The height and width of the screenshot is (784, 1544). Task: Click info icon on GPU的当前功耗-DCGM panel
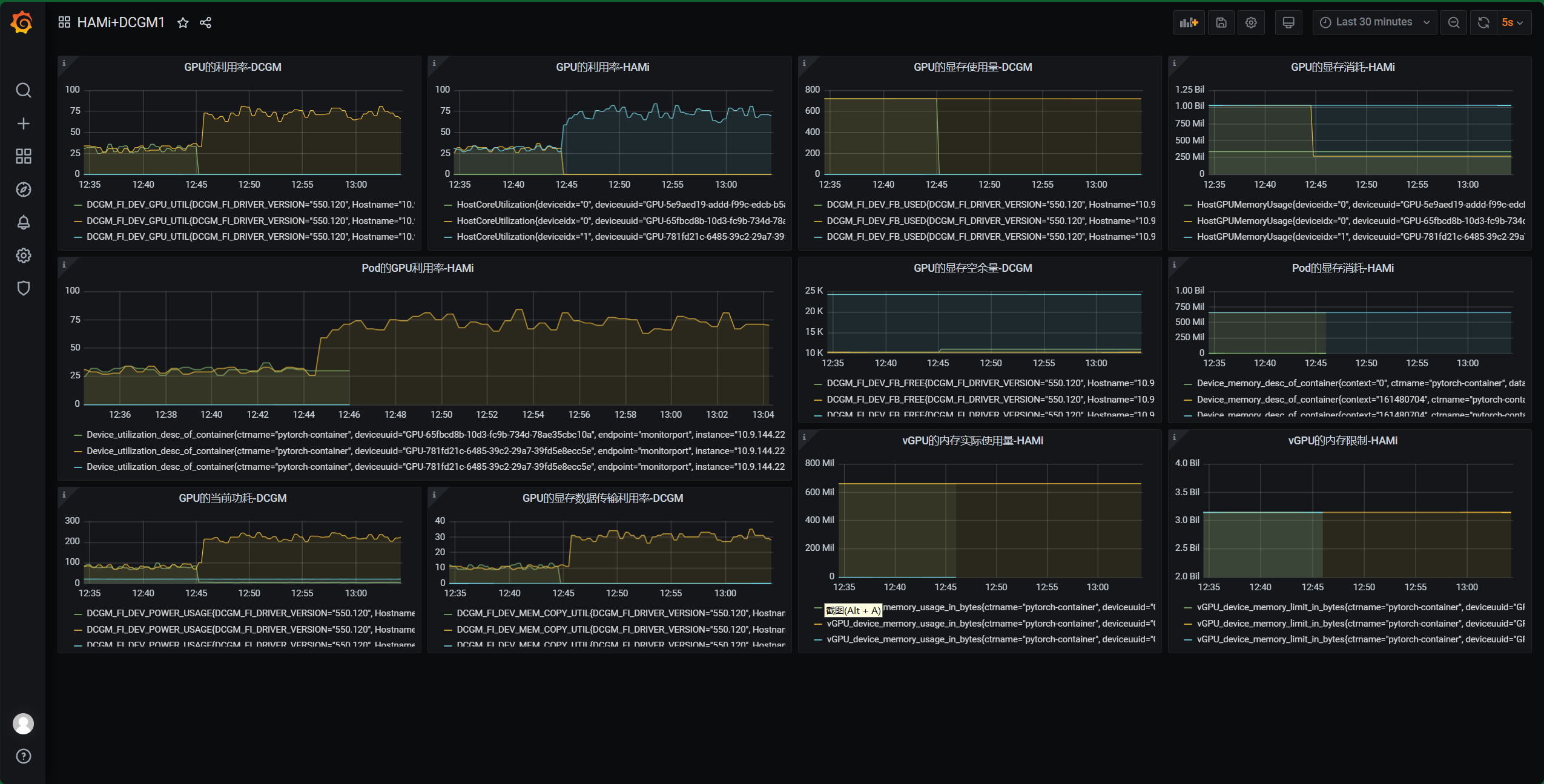64,495
